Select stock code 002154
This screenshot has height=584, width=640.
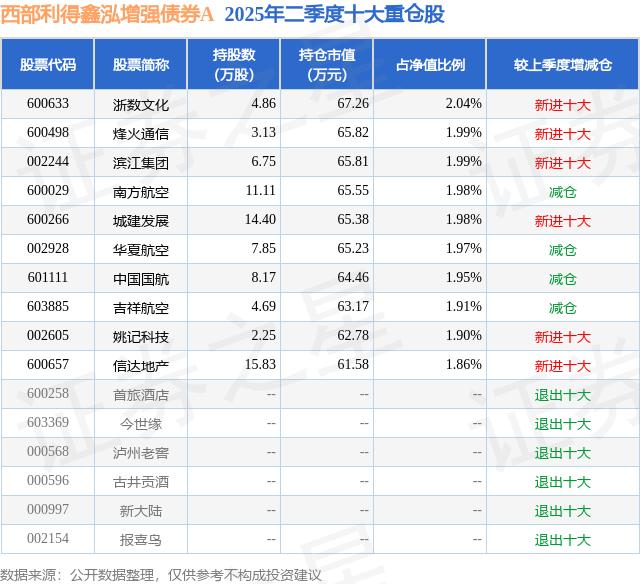click(48, 538)
